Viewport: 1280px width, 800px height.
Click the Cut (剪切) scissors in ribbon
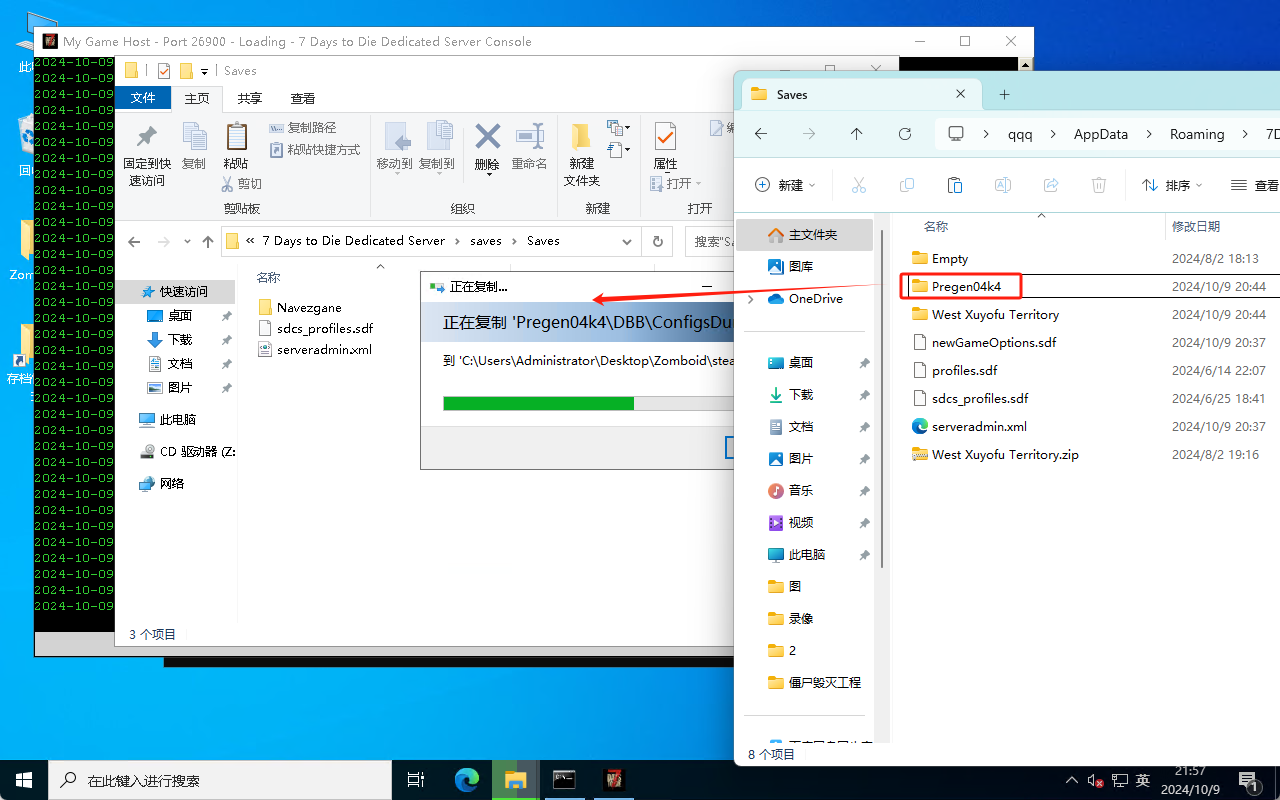[242, 184]
